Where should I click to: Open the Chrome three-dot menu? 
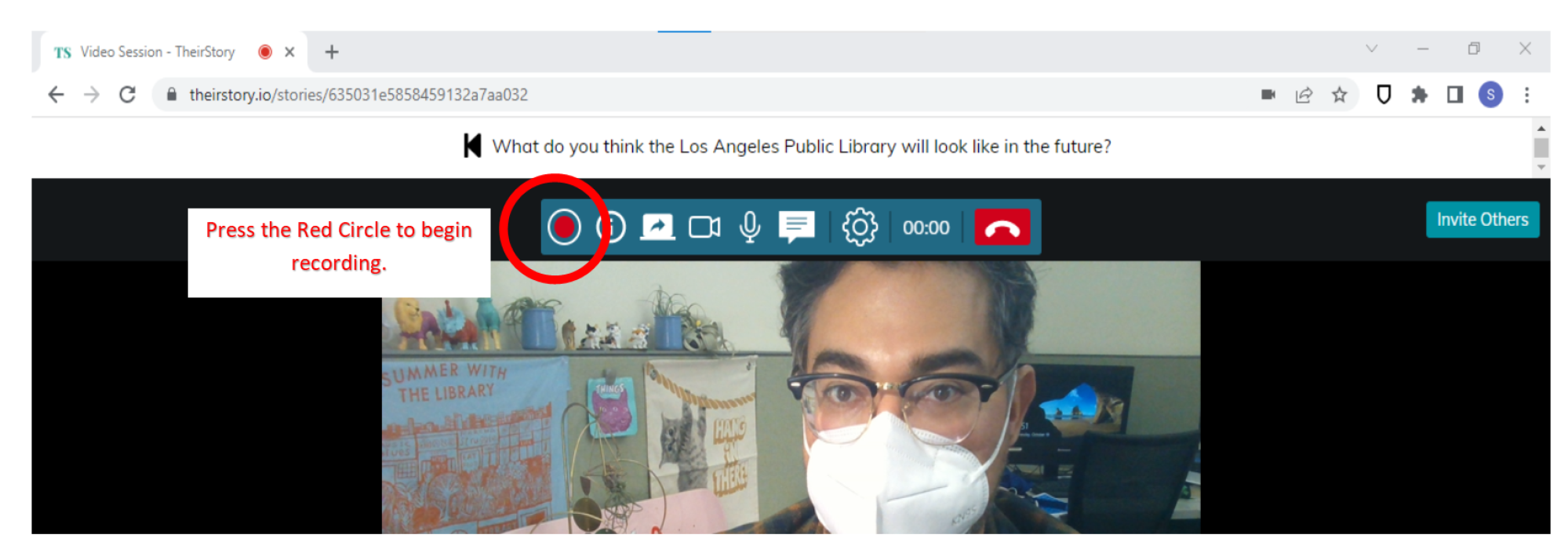coord(1526,95)
